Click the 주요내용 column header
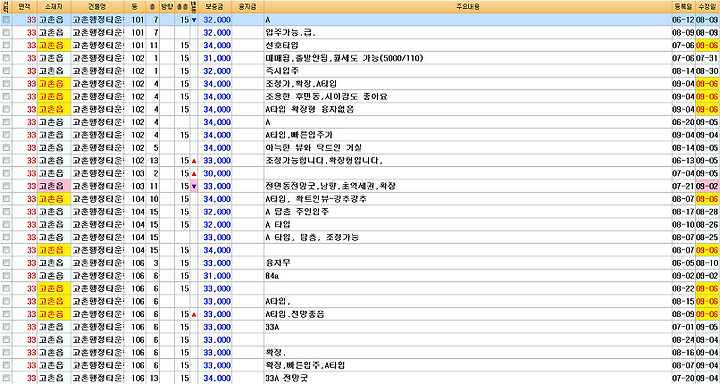Image resolution: width=720 pixels, height=384 pixels. [467, 7]
